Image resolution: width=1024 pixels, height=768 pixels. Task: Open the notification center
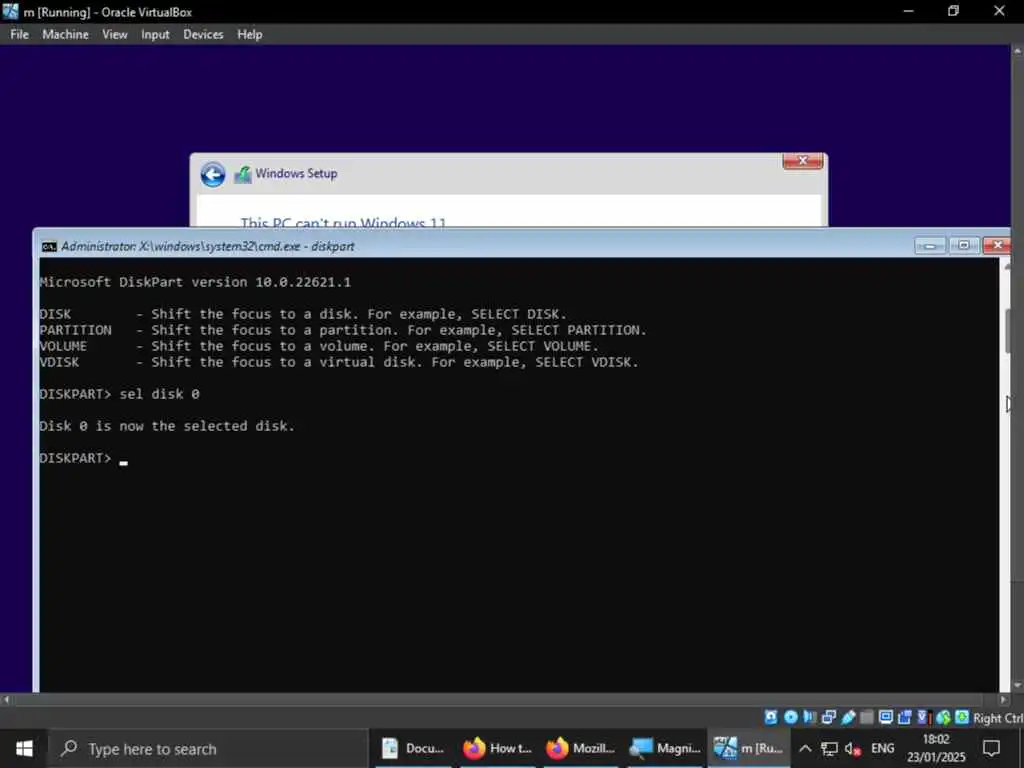coord(991,748)
